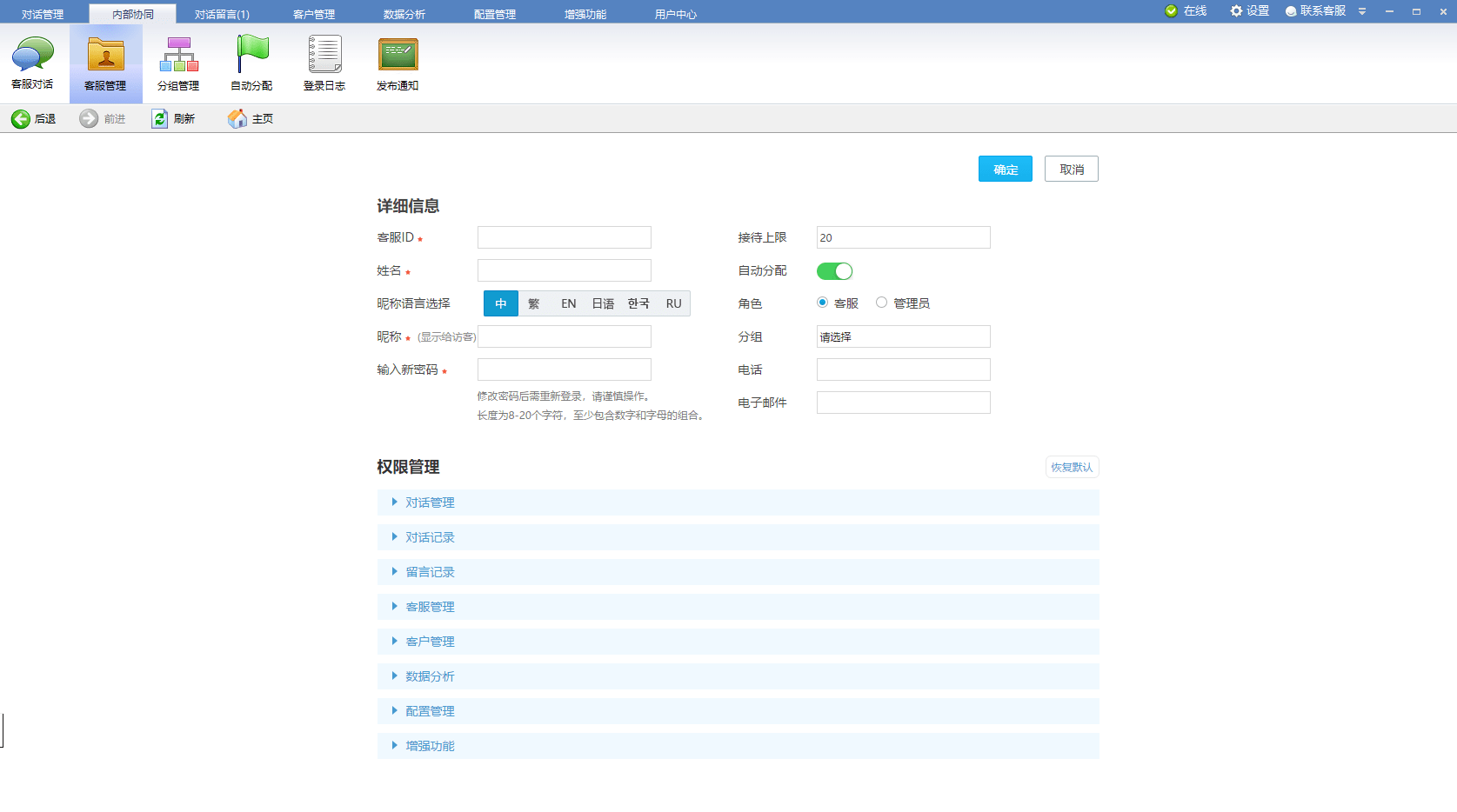Switch to the 配置管理 top tab

pyautogui.click(x=495, y=14)
